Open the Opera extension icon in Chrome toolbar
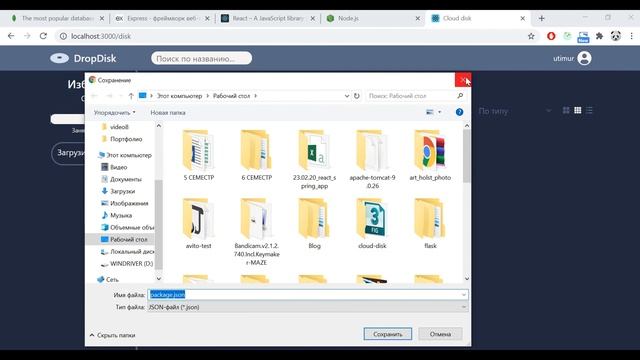Viewport: 640px width, 360px height. (x=551, y=36)
